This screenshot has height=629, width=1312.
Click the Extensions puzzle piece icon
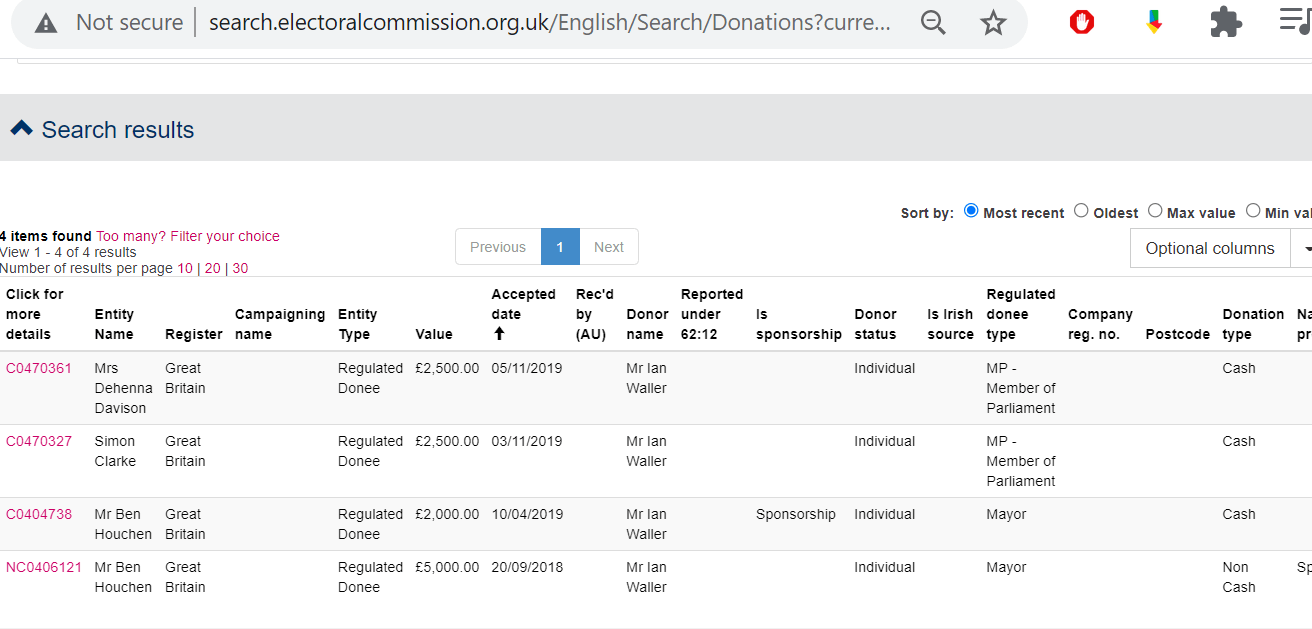point(1226,22)
